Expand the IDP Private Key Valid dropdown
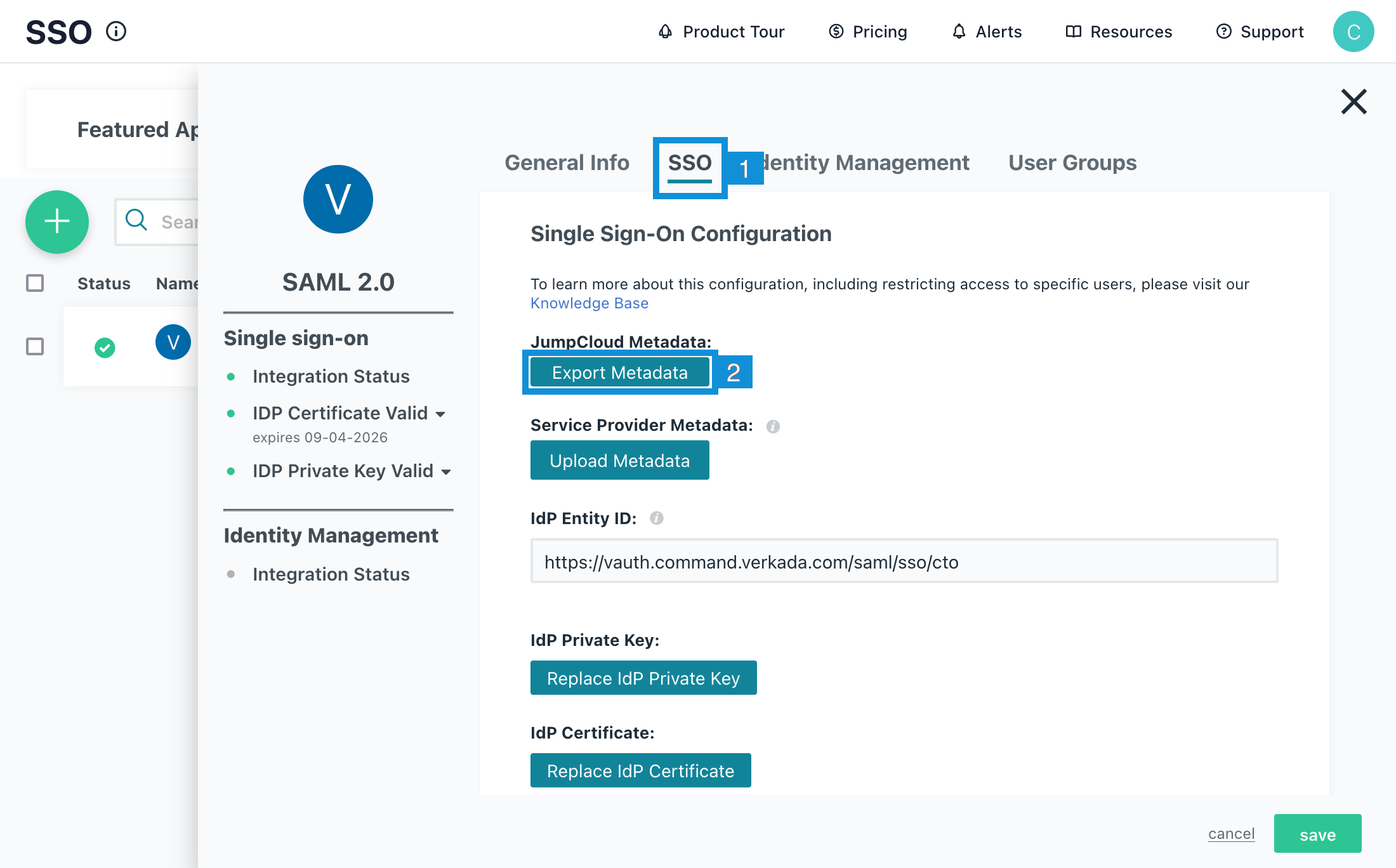 pyautogui.click(x=446, y=472)
